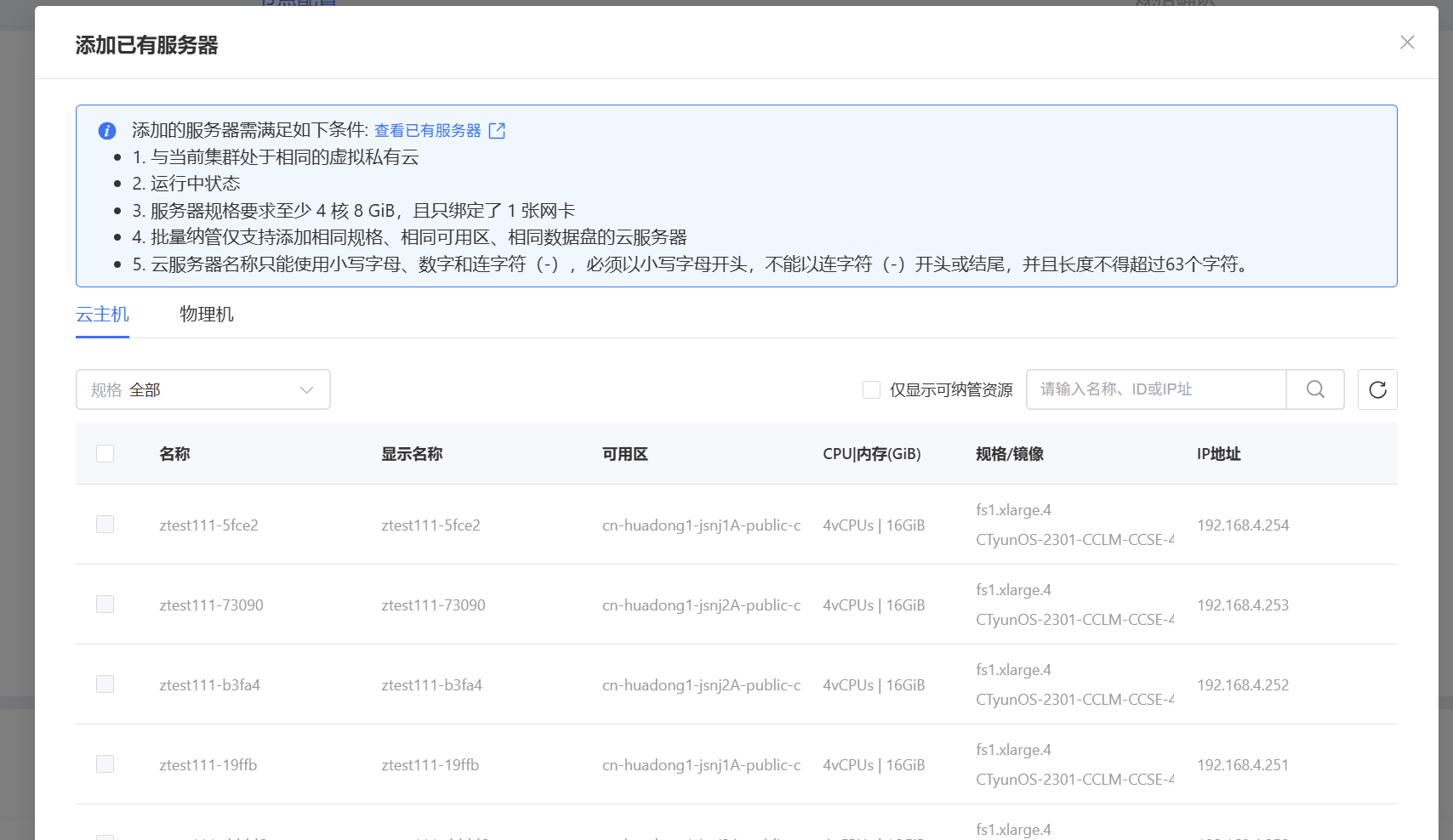
Task: Select the 云主机 tab
Action: [102, 315]
